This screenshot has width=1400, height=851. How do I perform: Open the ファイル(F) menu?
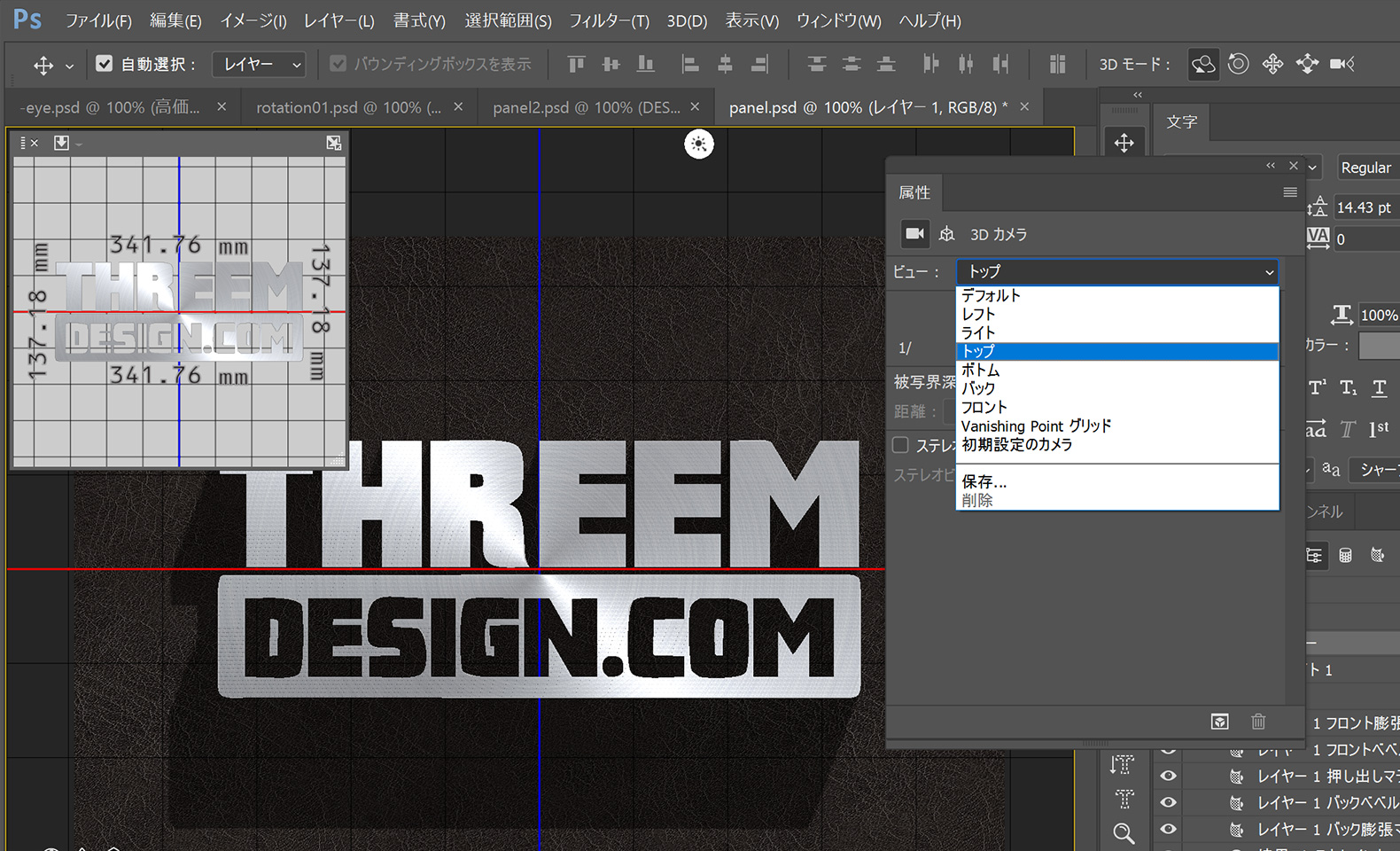[x=98, y=20]
